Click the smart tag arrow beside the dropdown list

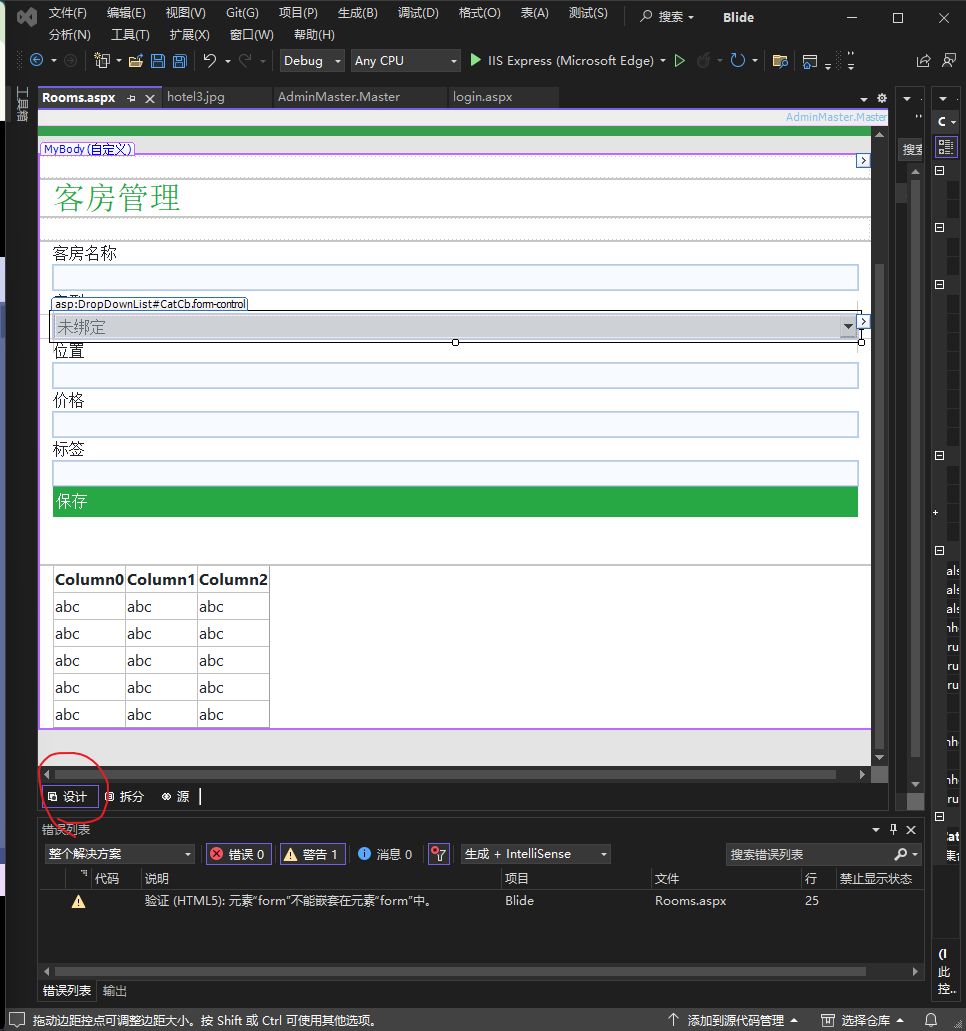[863, 322]
